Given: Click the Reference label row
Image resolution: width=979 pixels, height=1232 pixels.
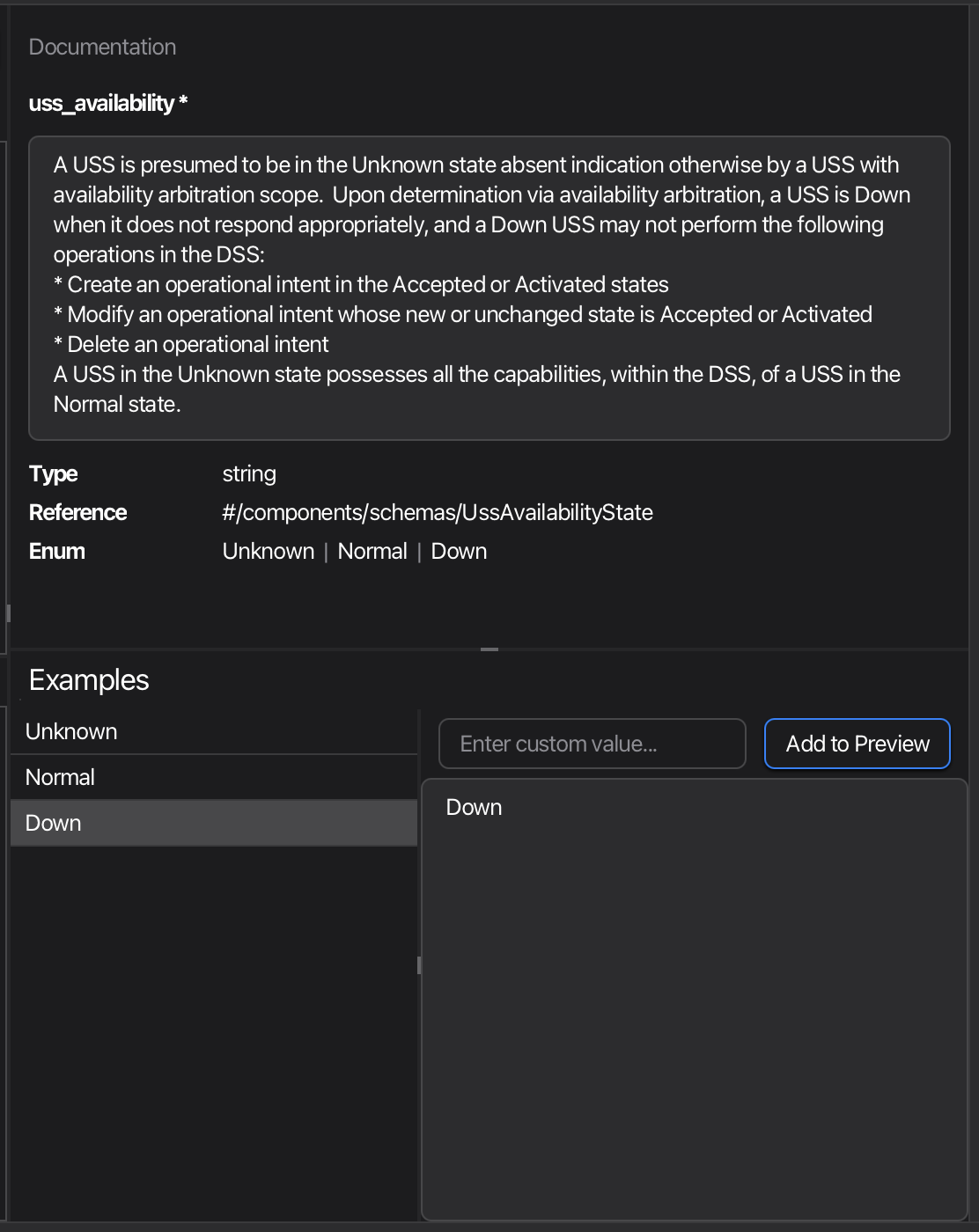Looking at the screenshot, I should (x=77, y=512).
